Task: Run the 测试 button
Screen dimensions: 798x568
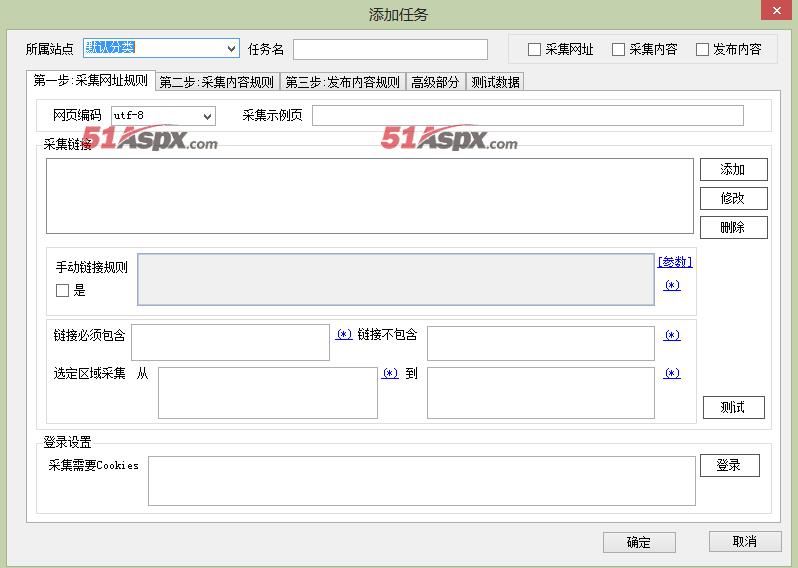Action: 733,407
